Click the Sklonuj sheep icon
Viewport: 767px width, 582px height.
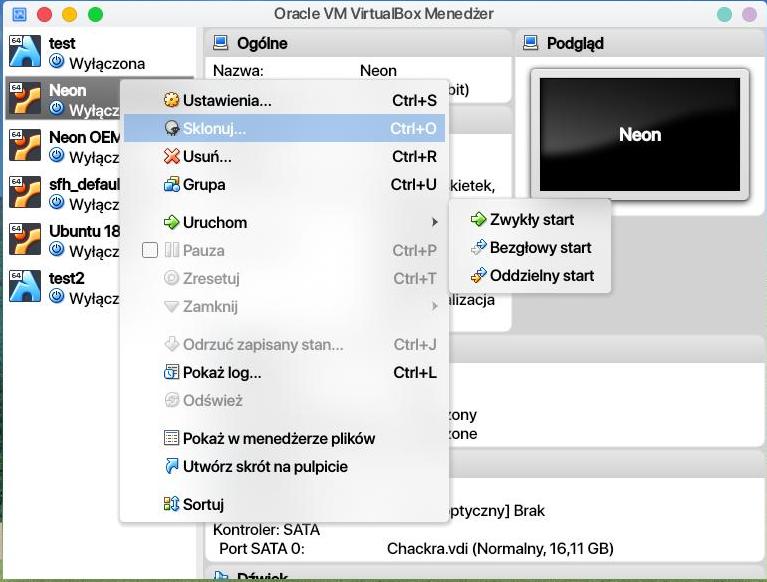click(x=171, y=128)
